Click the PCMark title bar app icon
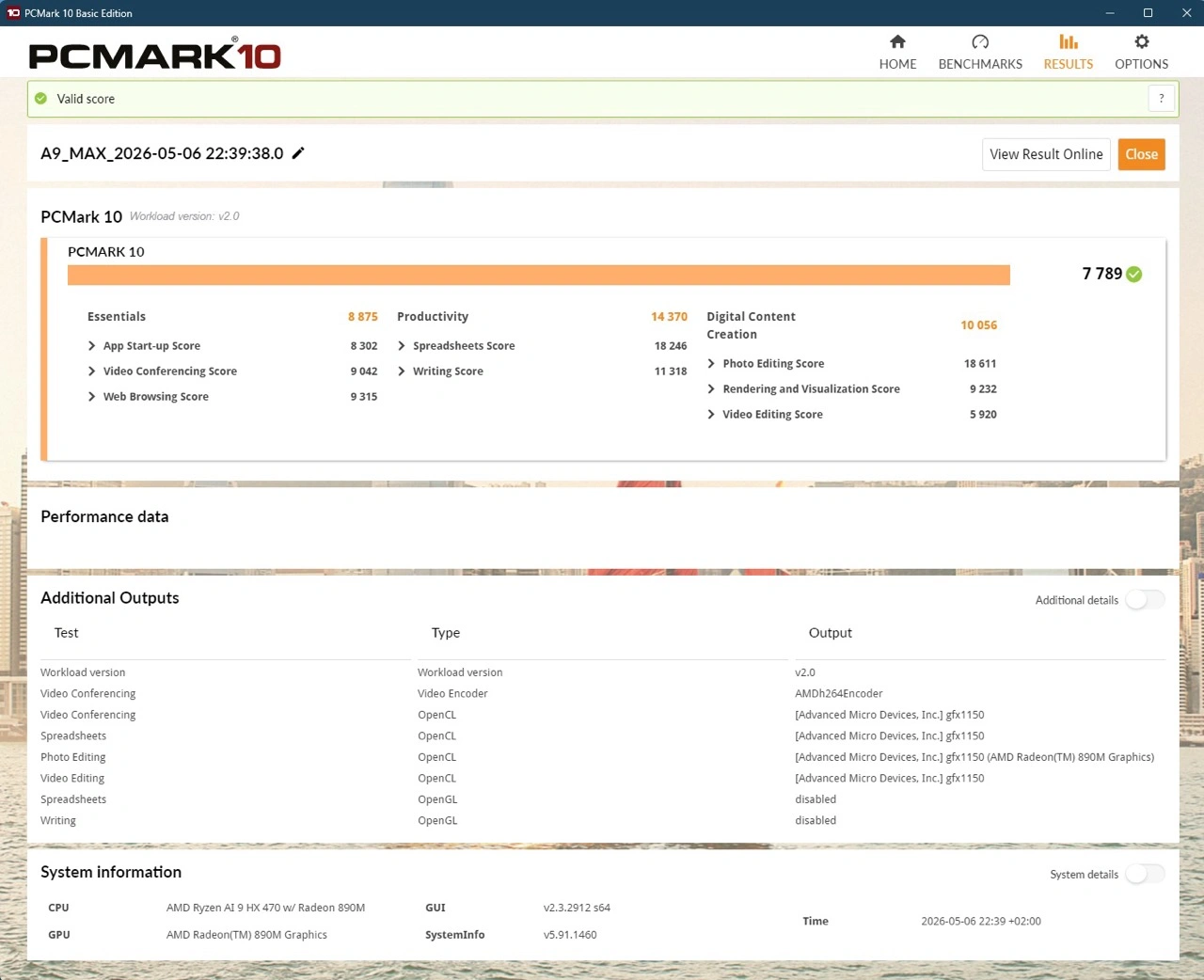 13,13
